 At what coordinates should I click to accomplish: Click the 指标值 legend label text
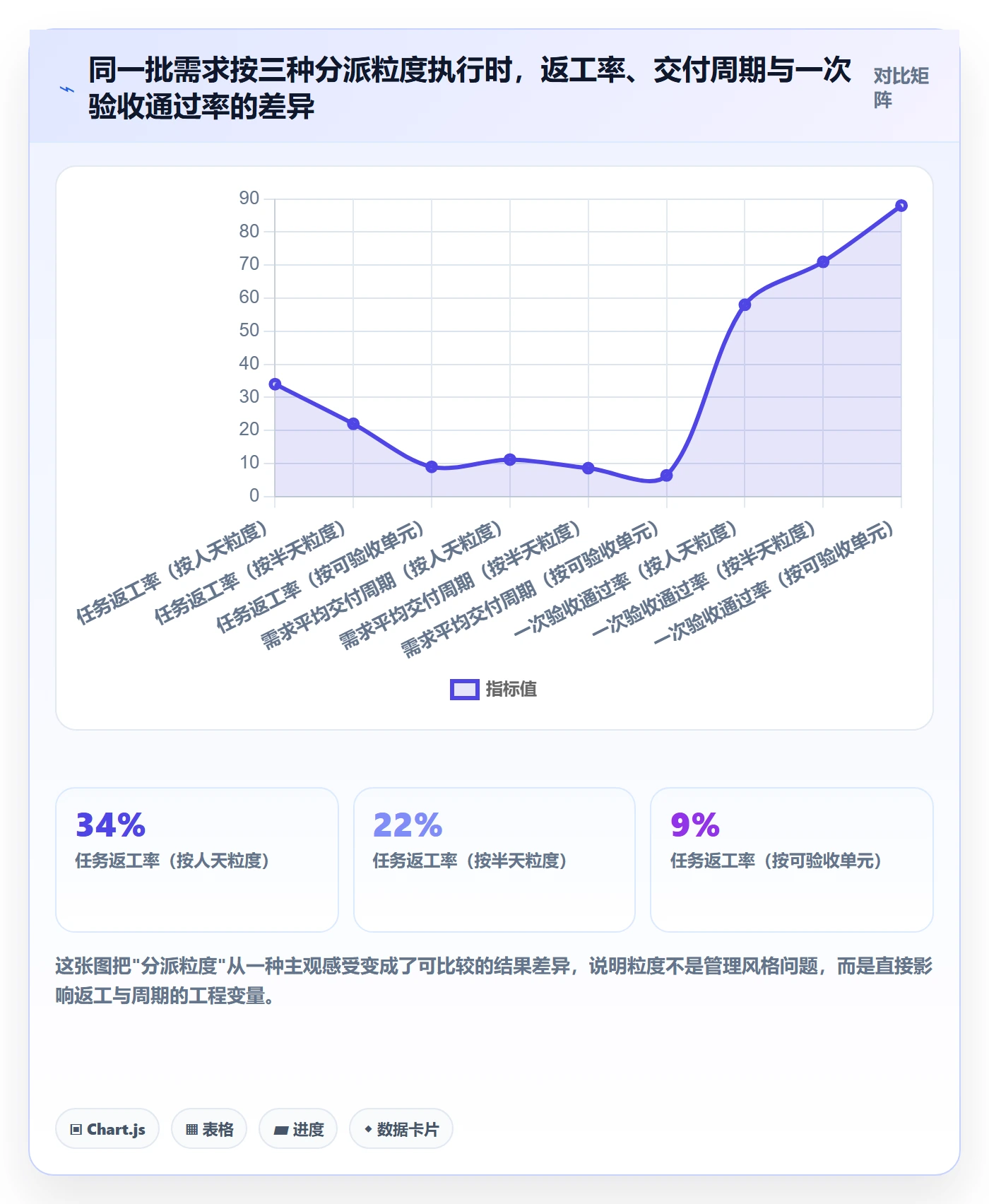(x=511, y=690)
